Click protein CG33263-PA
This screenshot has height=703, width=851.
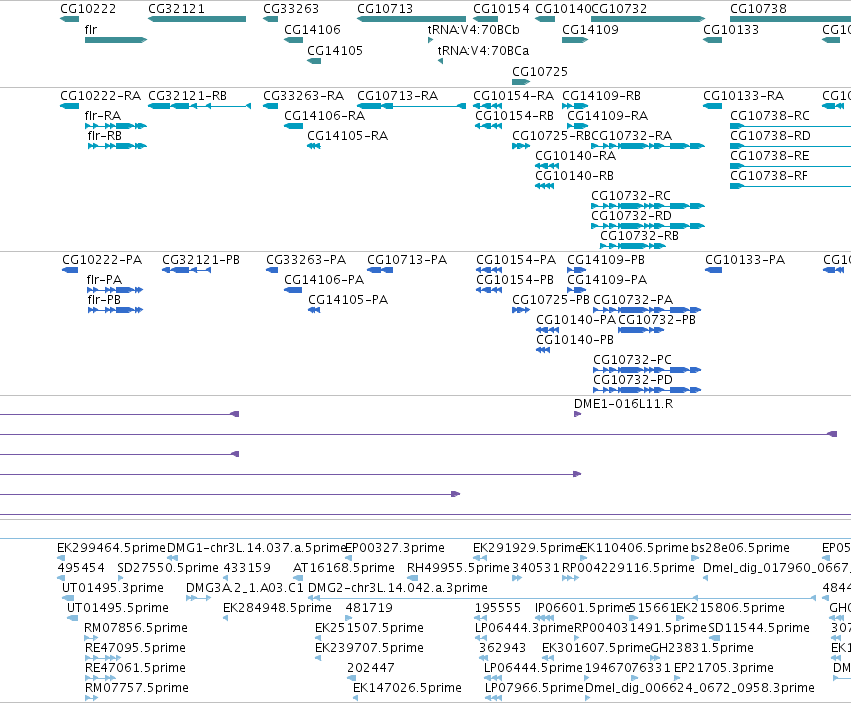[x=306, y=260]
